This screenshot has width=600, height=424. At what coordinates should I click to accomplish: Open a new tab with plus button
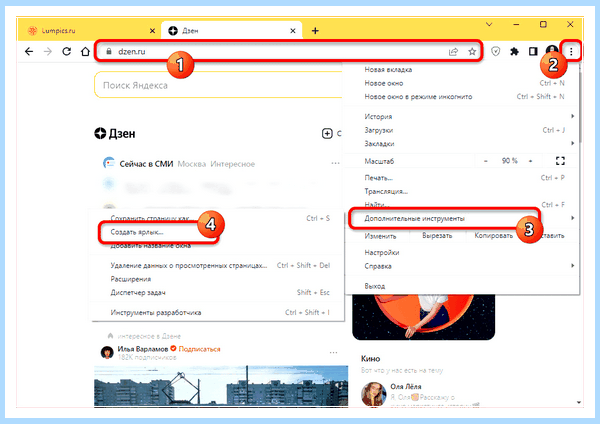pos(315,31)
